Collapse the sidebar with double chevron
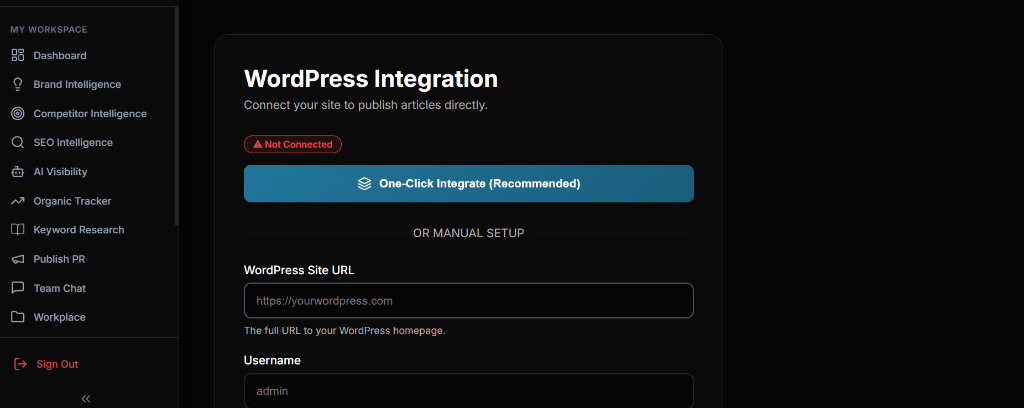Screen dimensions: 1024x408 pos(86,398)
